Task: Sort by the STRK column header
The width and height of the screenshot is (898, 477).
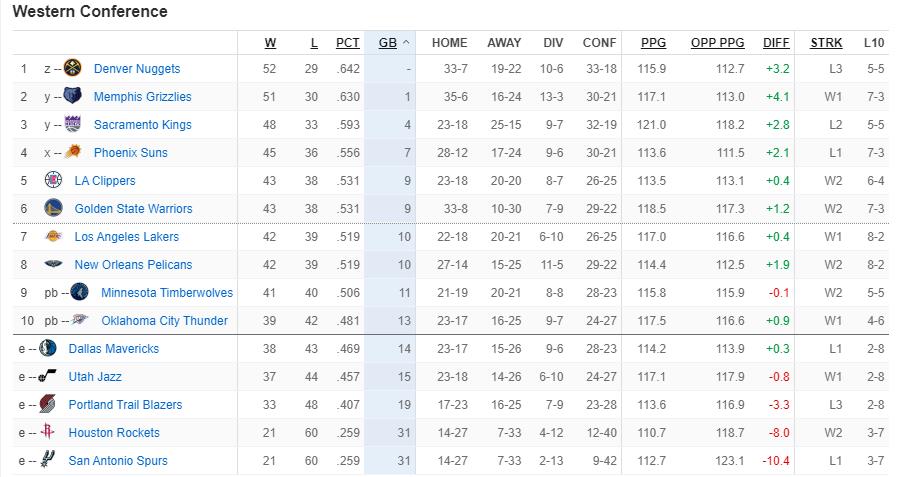Action: pyautogui.click(x=826, y=43)
